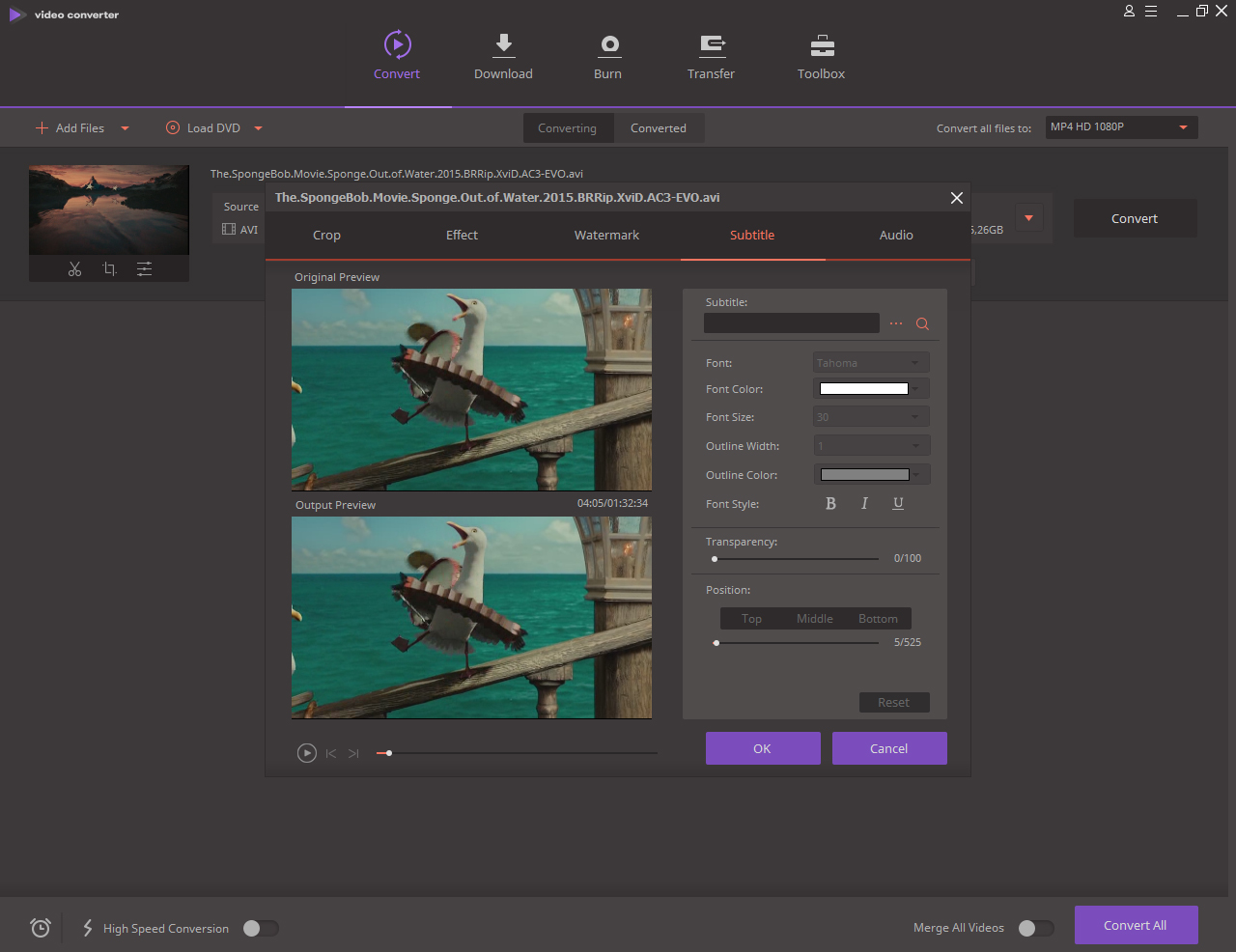
Task: Switch to the Watermark tab
Action: 606,236
